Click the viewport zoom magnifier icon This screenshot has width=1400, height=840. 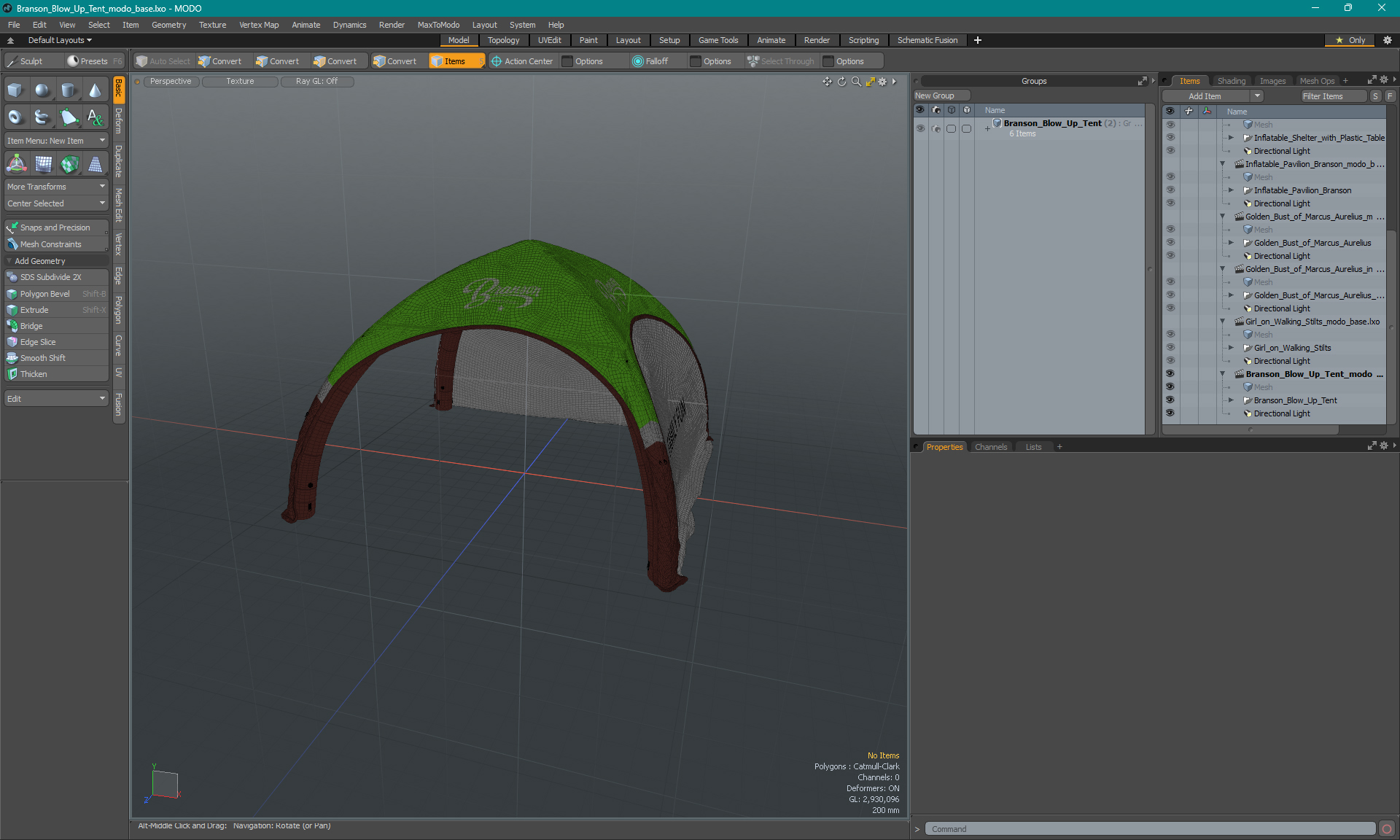click(856, 82)
